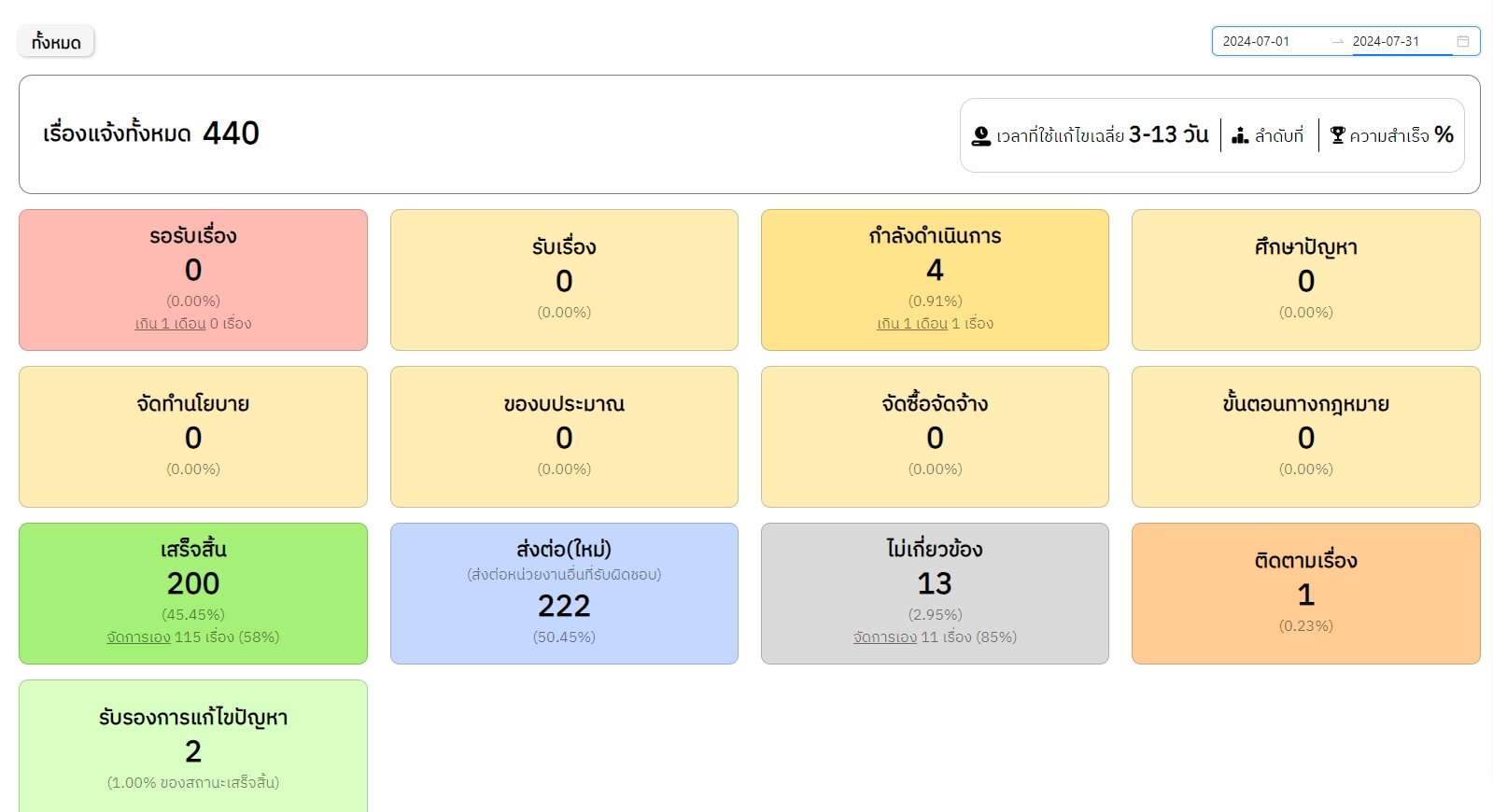1493x812 pixels.
Task: Select the ศึกษาปัญหา status card
Action: tap(1305, 280)
